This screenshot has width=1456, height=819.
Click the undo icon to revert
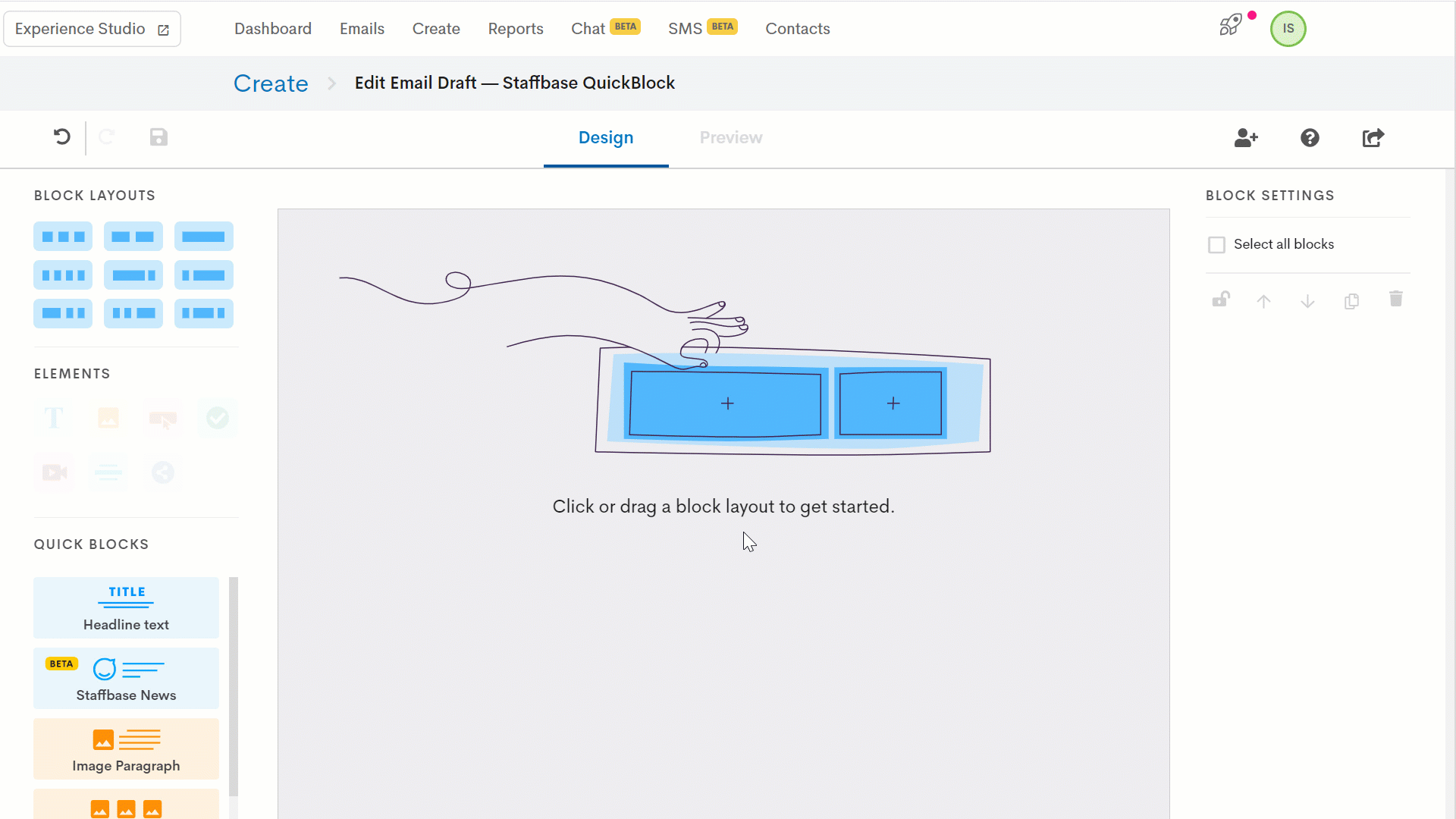coord(62,138)
